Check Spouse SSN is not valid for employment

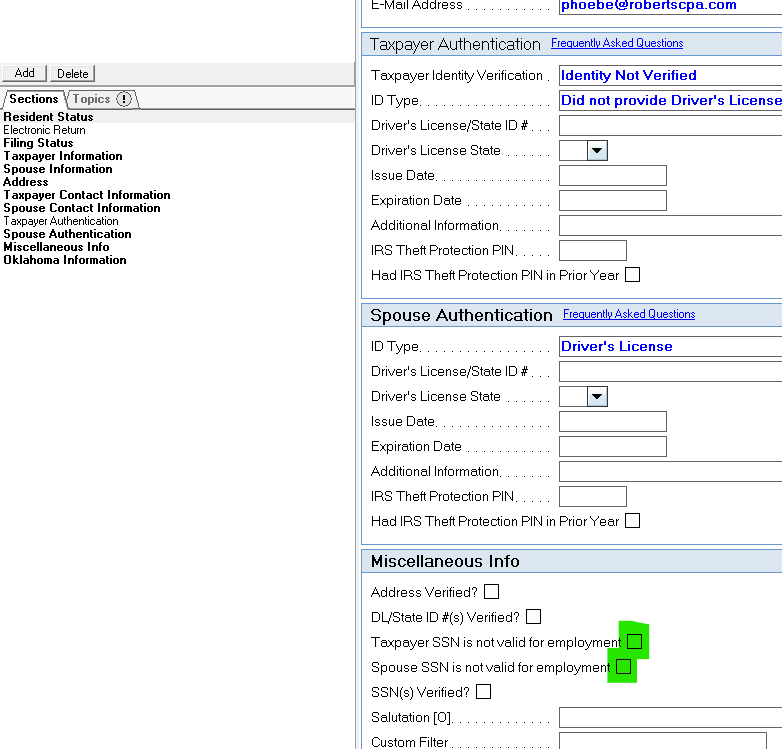(623, 666)
